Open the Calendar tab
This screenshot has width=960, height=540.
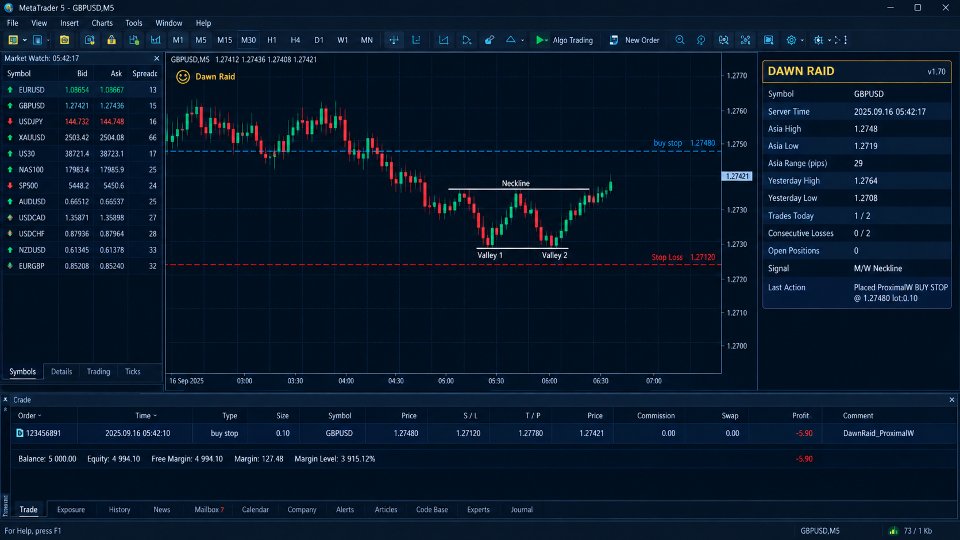255,509
